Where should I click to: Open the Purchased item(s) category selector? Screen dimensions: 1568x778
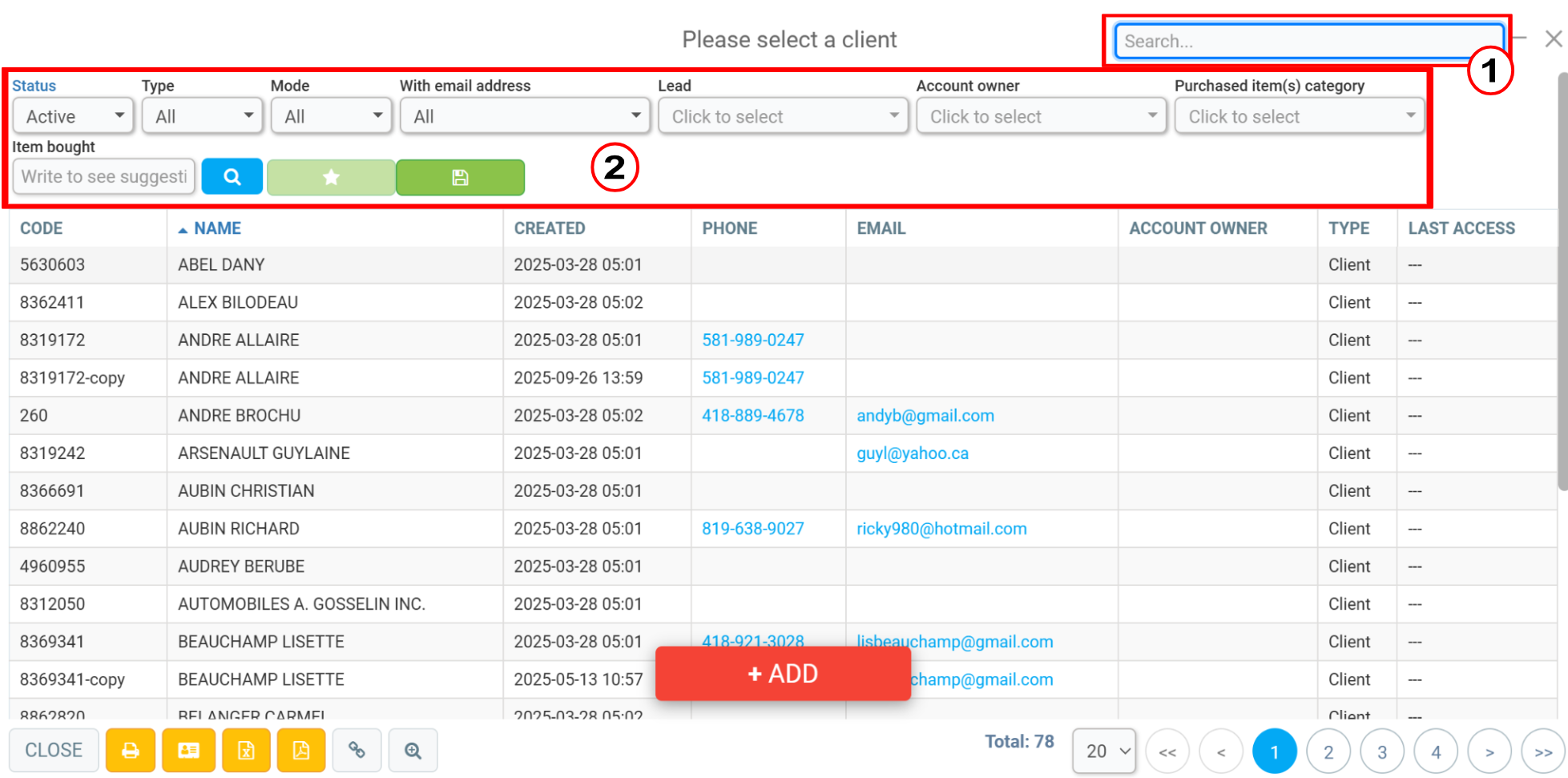point(1300,116)
